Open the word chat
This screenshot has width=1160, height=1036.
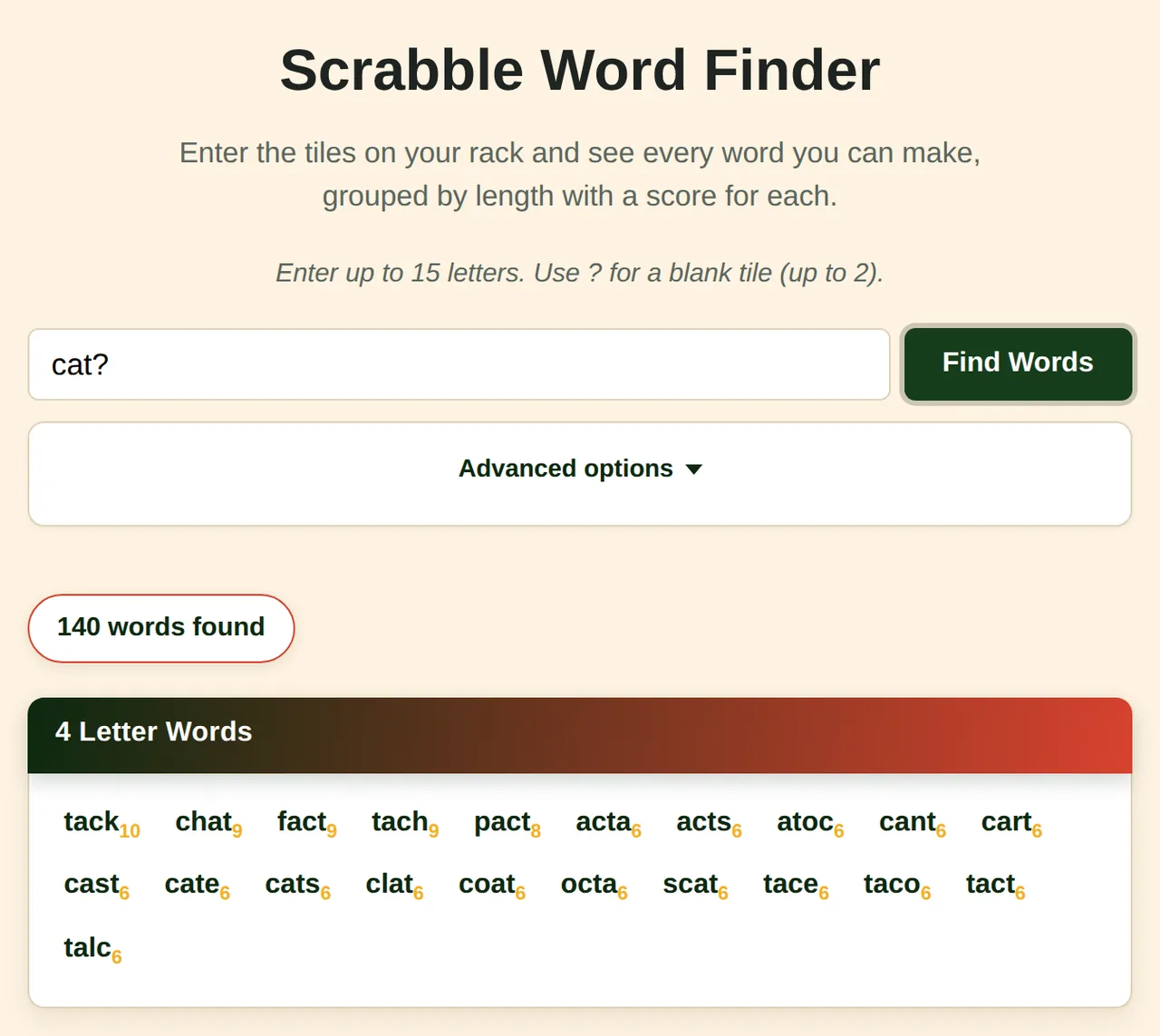(208, 822)
